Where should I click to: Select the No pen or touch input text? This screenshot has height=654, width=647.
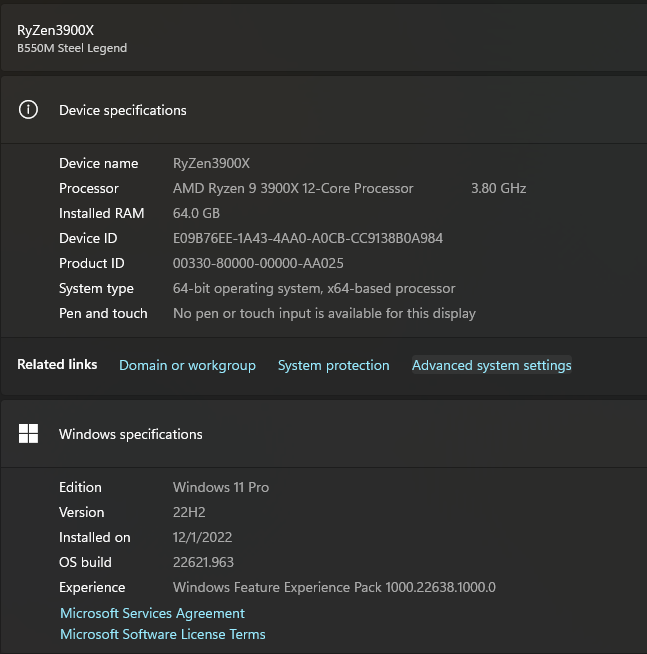tap(324, 313)
